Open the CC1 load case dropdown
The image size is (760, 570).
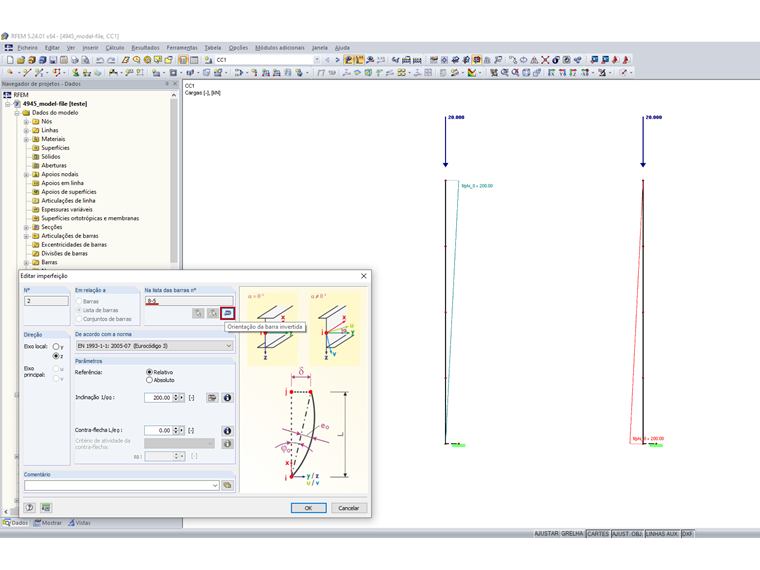pos(317,60)
